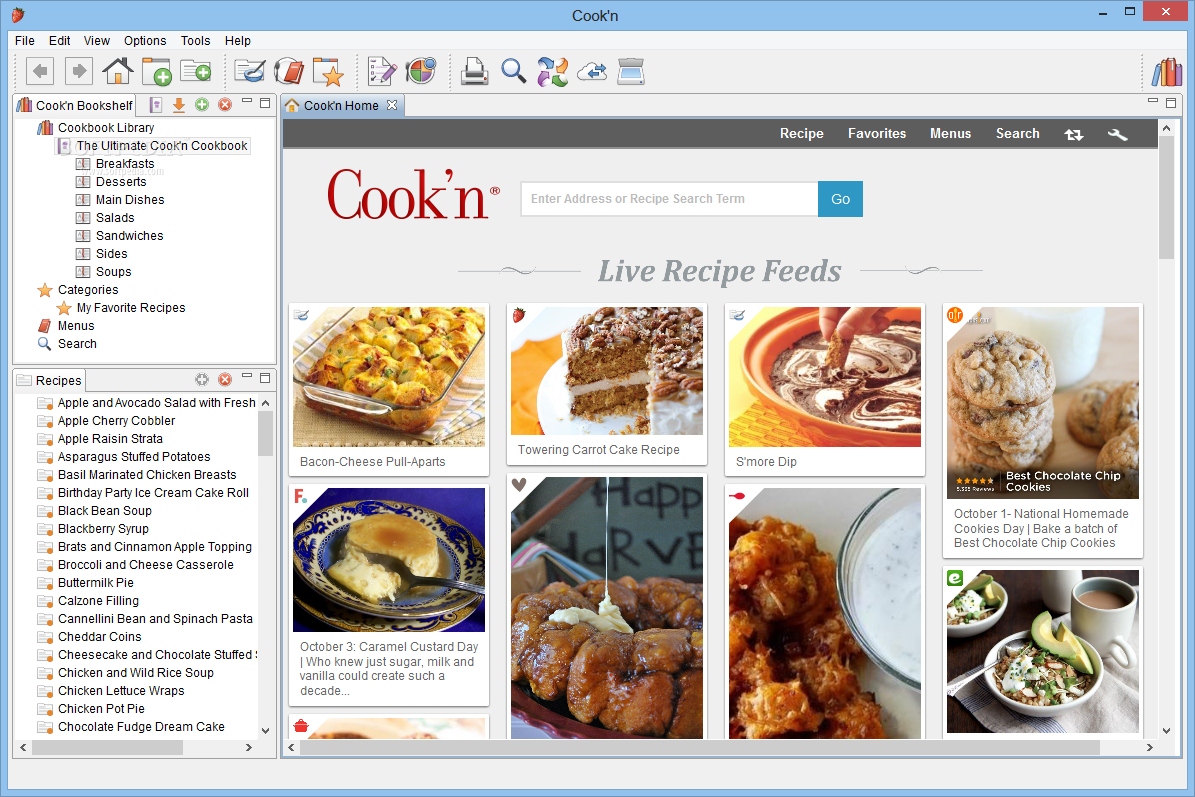1195x797 pixels.
Task: Open the red cookbook toolbar icon
Action: [290, 72]
